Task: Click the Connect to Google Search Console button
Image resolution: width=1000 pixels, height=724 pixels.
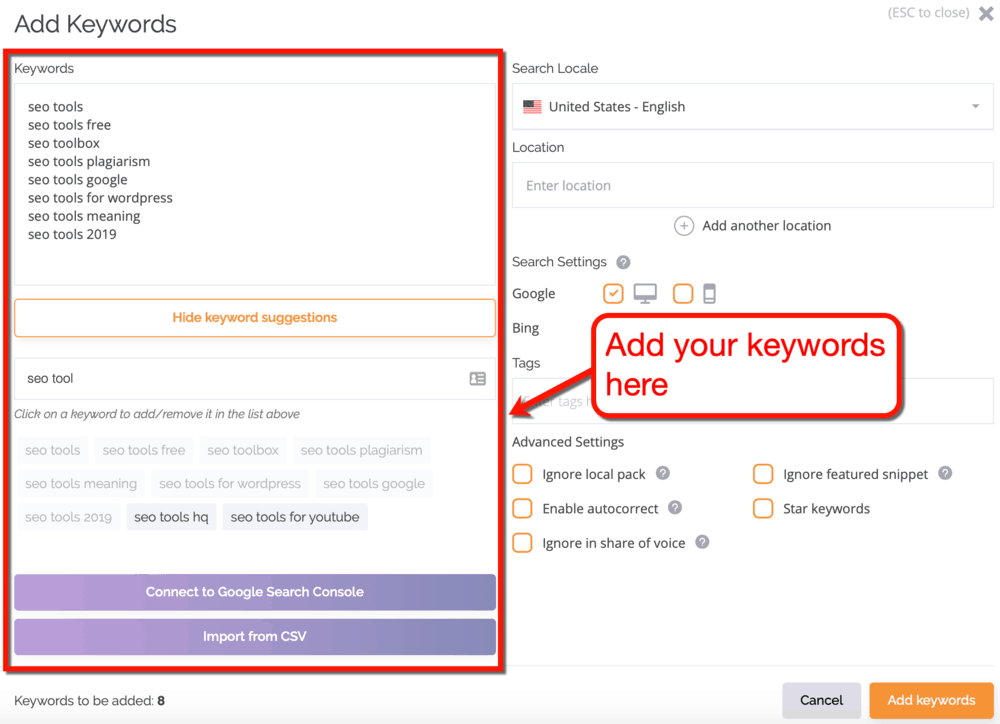Action: [254, 592]
